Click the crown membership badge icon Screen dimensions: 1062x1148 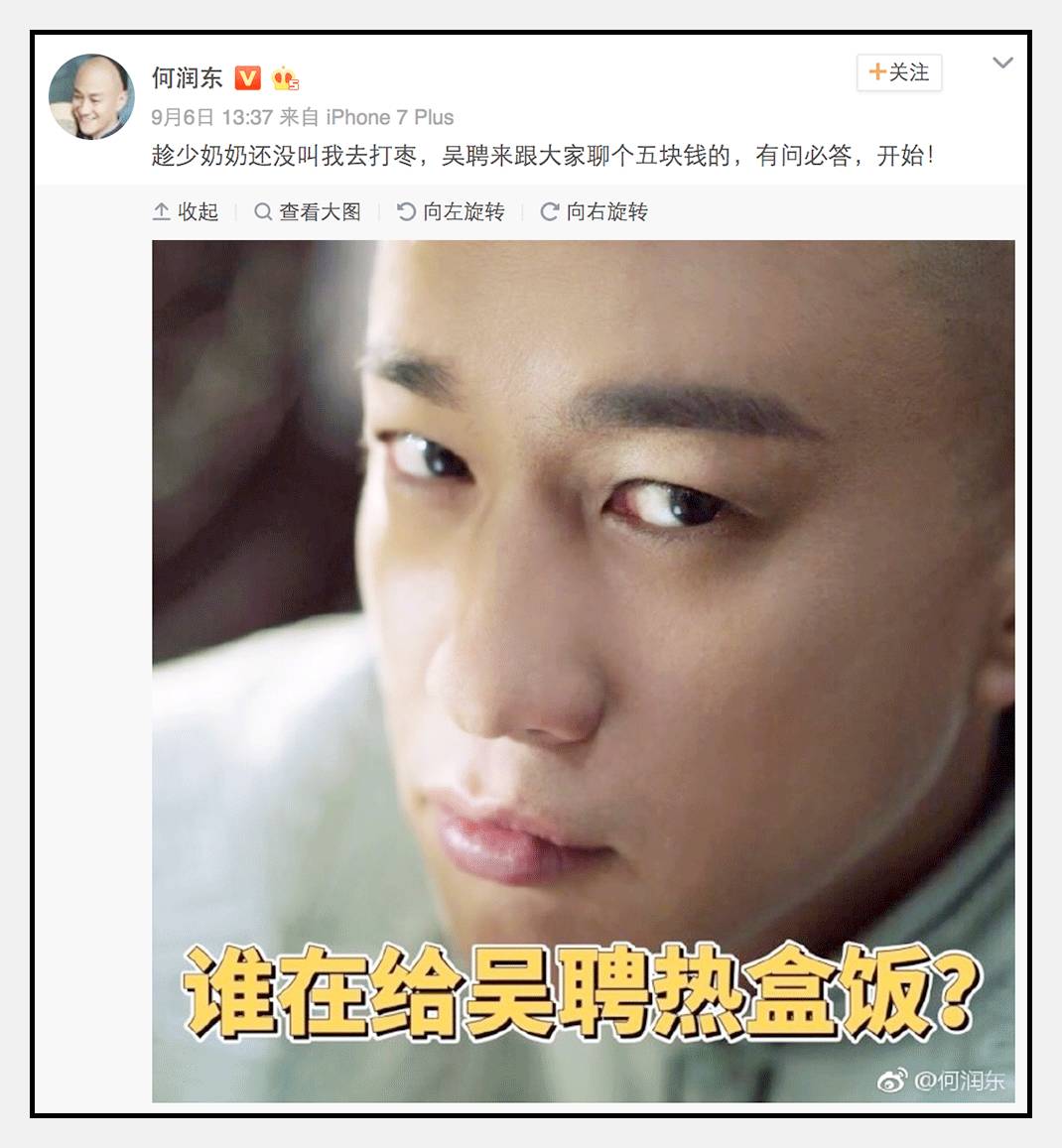pyautogui.click(x=285, y=78)
